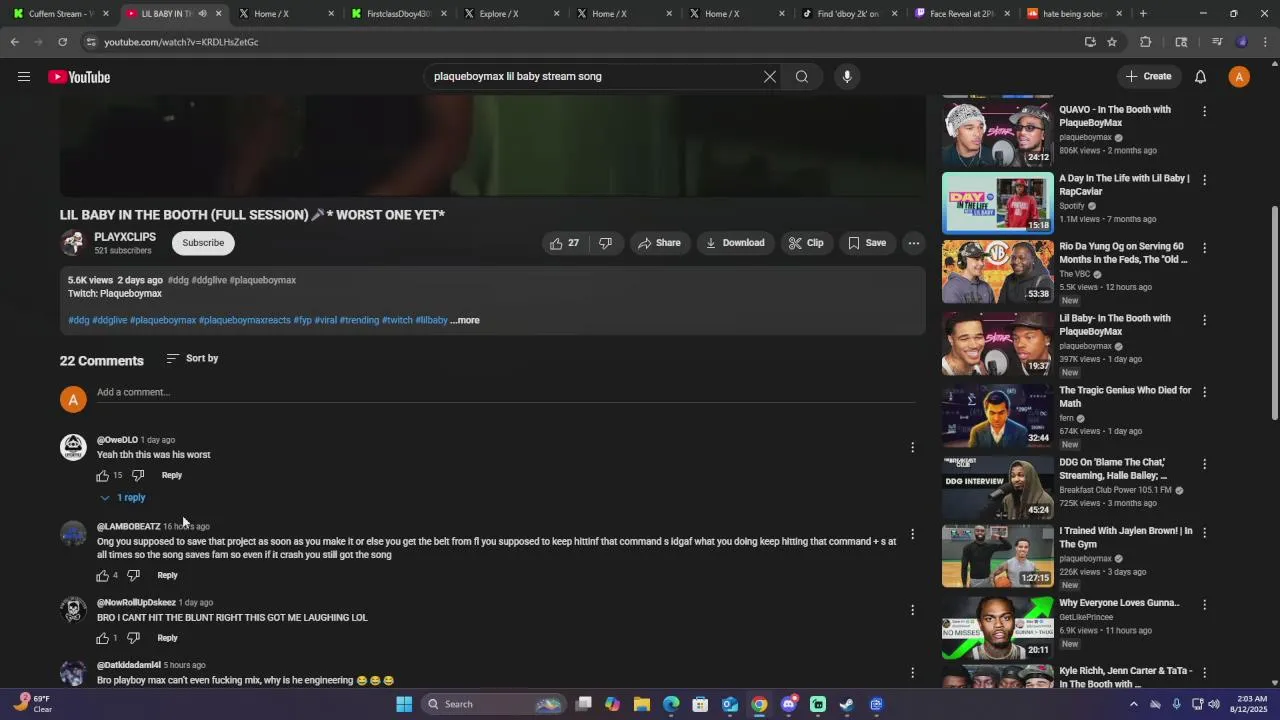Create a clip of the video
Viewport: 1280px width, 720px height.
pyautogui.click(x=806, y=243)
